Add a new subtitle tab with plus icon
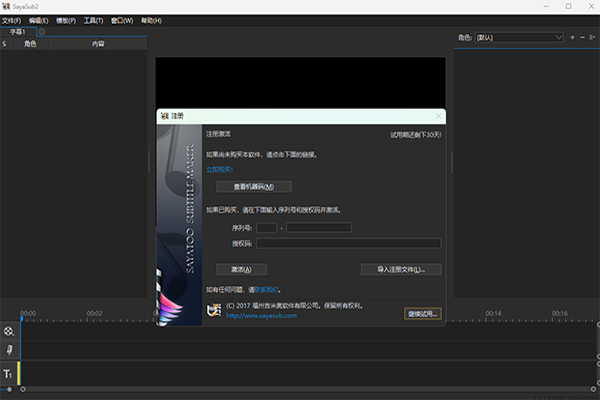The image size is (600, 400). (41, 32)
